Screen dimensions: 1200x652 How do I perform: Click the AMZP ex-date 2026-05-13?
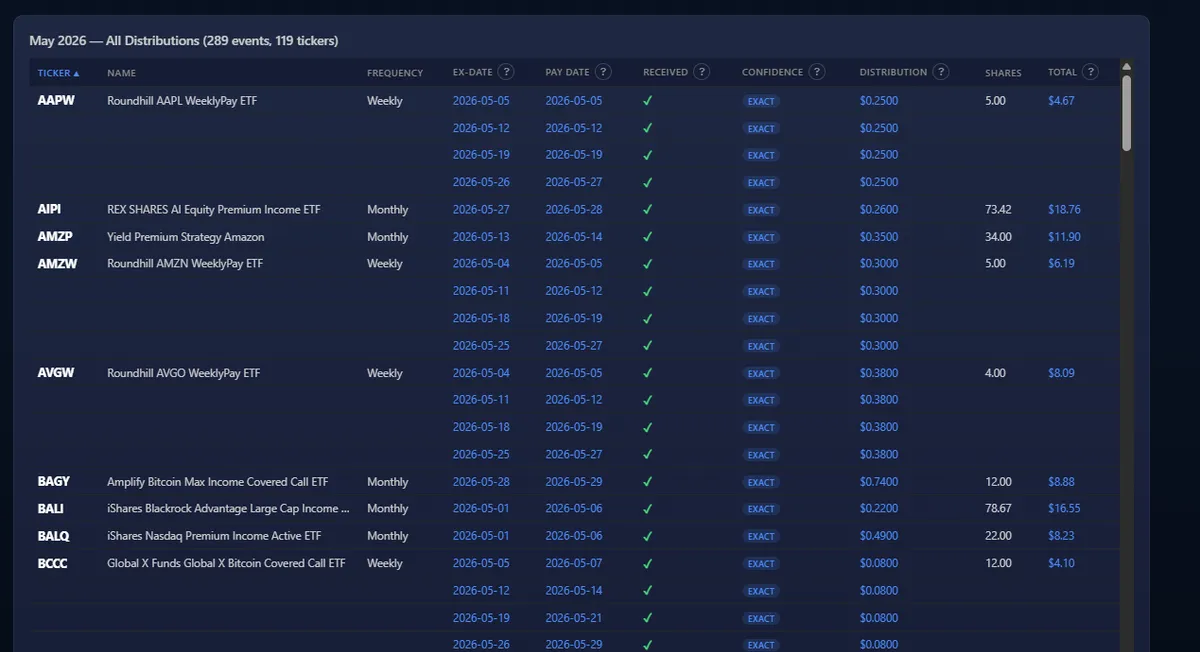(x=481, y=237)
